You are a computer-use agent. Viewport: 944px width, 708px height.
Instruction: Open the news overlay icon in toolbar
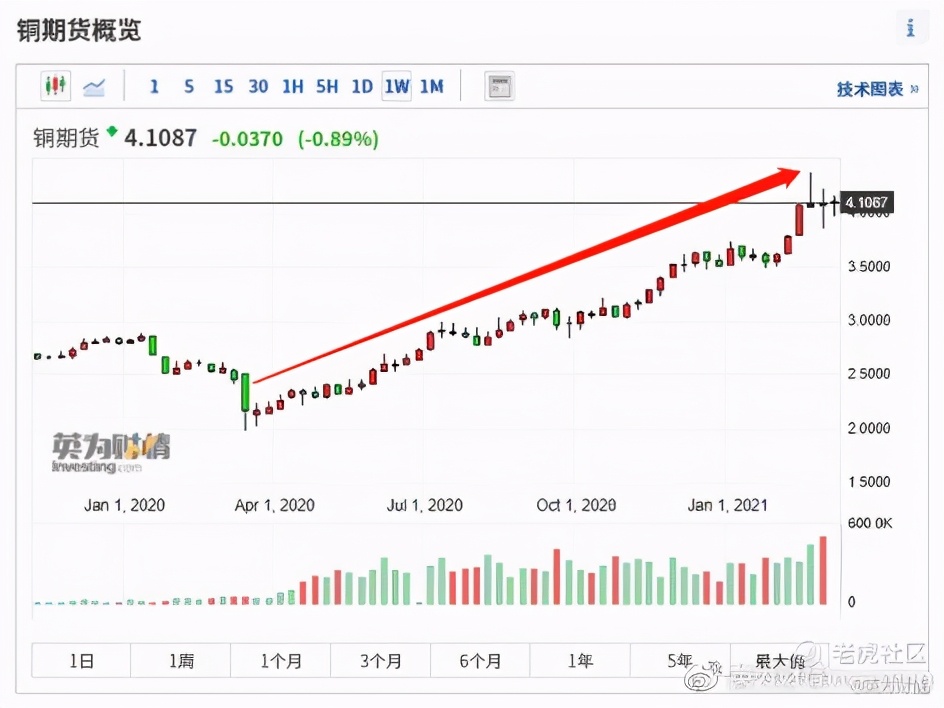point(499,87)
